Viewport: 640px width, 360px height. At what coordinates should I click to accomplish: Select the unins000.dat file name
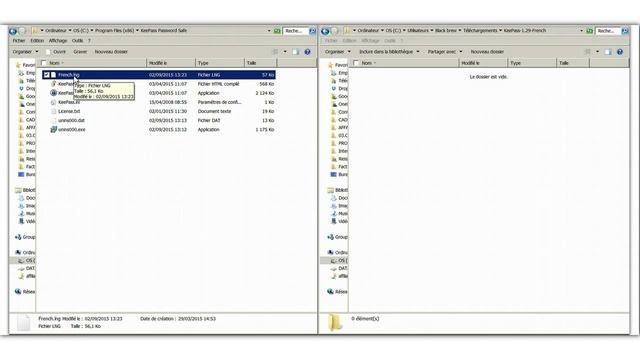click(x=71, y=120)
